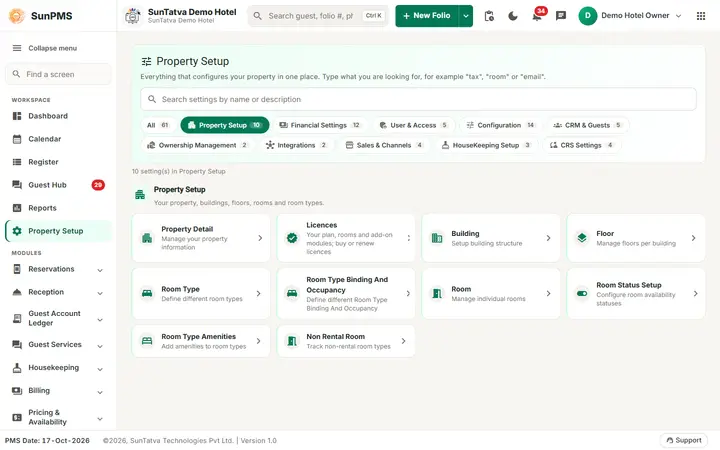
Task: Select the CRM & Guests filter chip
Action: (587, 125)
